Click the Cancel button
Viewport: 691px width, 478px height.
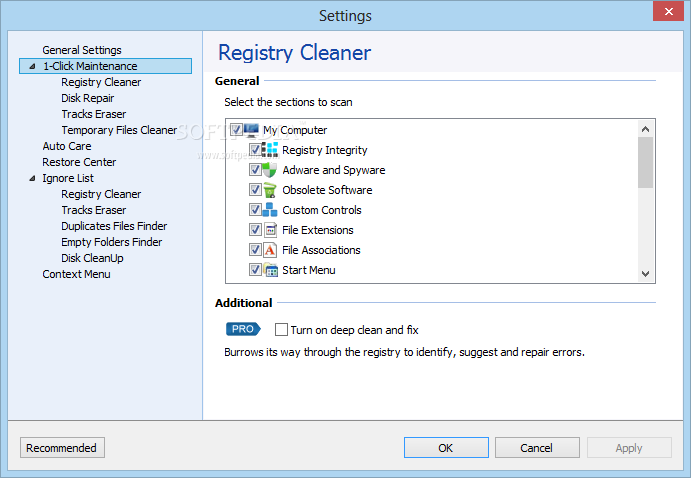point(537,448)
